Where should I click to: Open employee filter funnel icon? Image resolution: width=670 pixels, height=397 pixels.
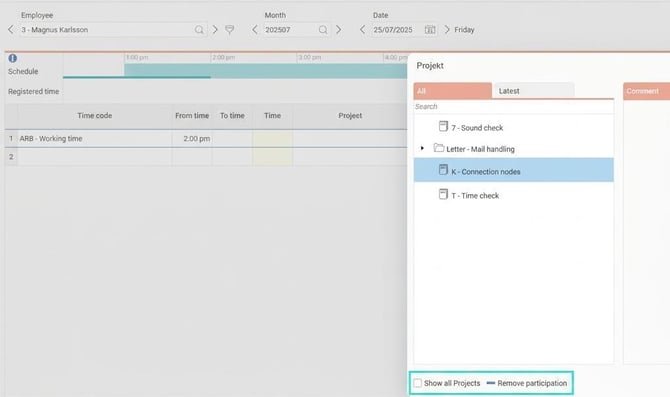229,29
